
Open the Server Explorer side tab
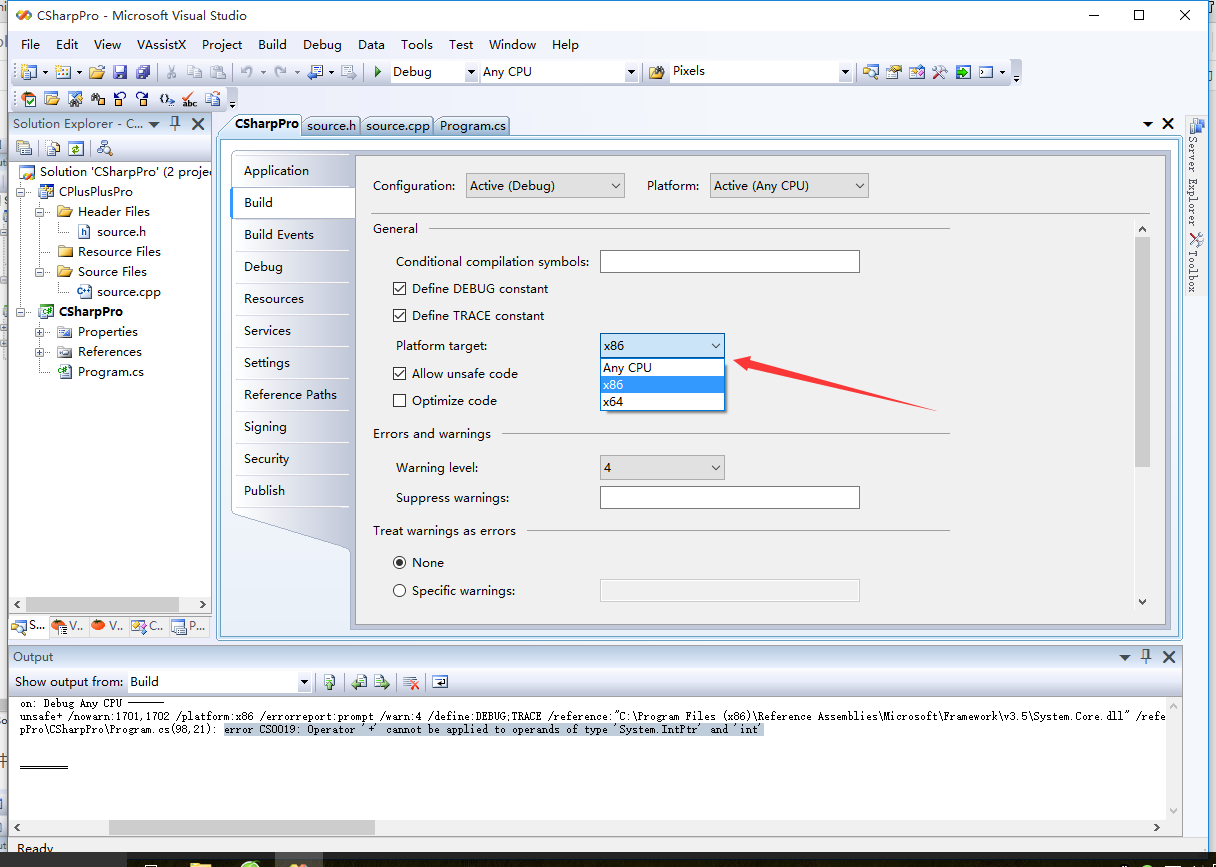[1193, 172]
